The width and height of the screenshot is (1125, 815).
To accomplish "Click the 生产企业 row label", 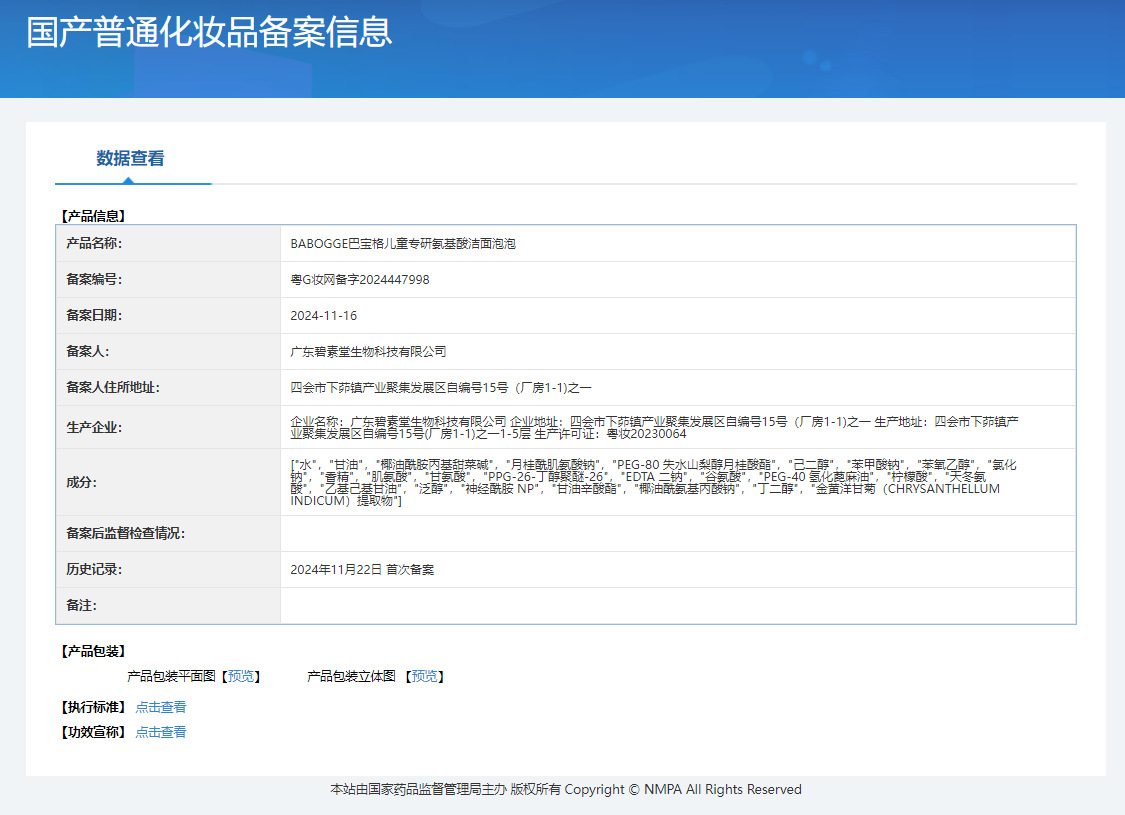I will coord(94,428).
